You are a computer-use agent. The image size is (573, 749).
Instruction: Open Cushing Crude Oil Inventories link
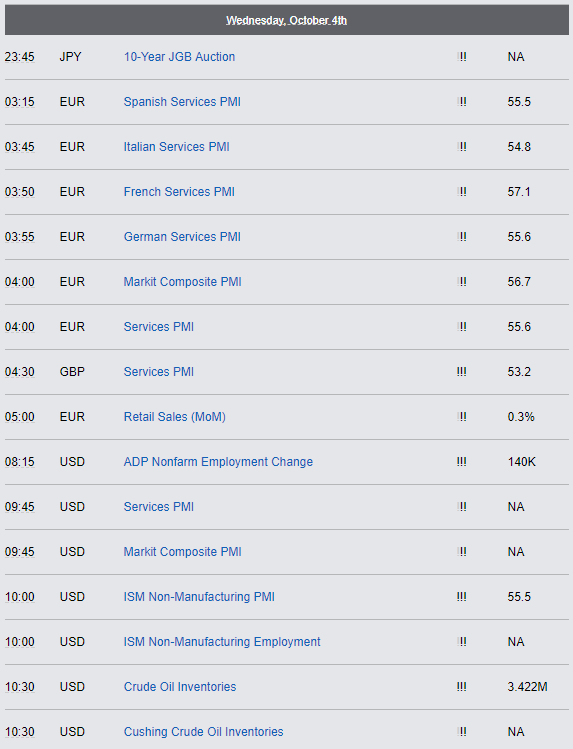pyautogui.click(x=203, y=731)
